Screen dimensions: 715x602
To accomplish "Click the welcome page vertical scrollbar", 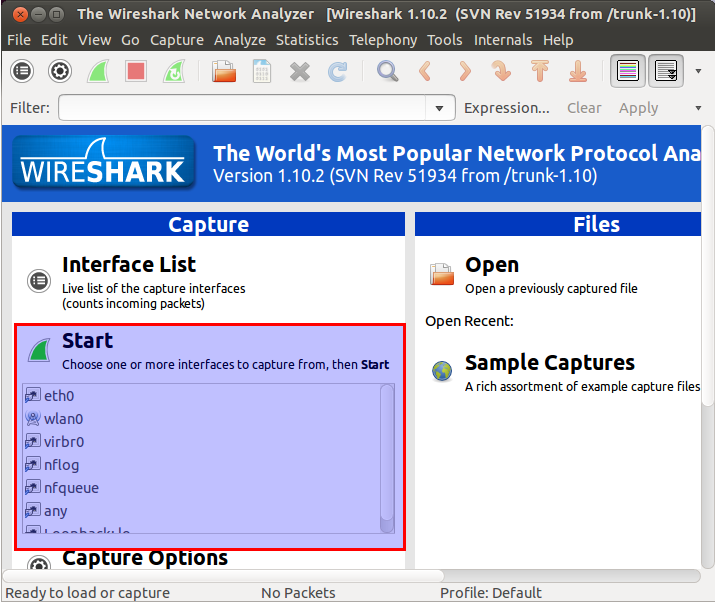I will pos(707,265).
